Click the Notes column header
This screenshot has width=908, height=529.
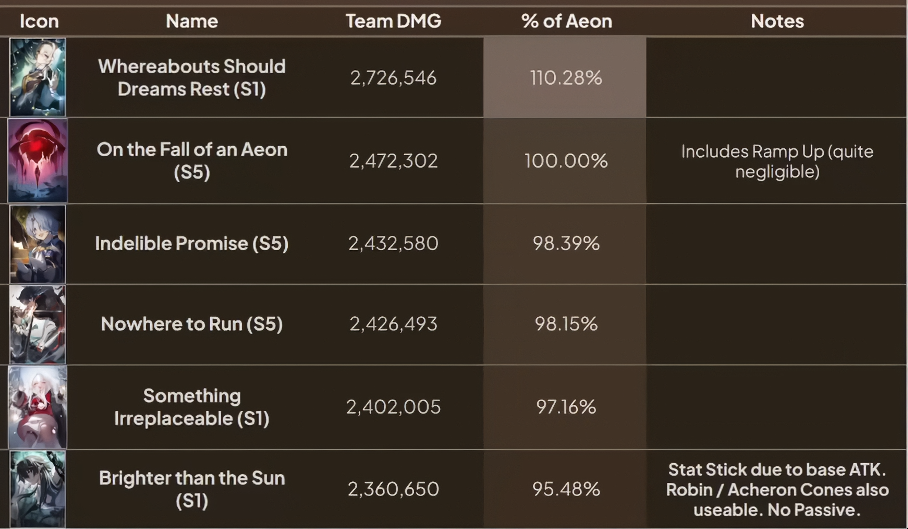pos(777,21)
